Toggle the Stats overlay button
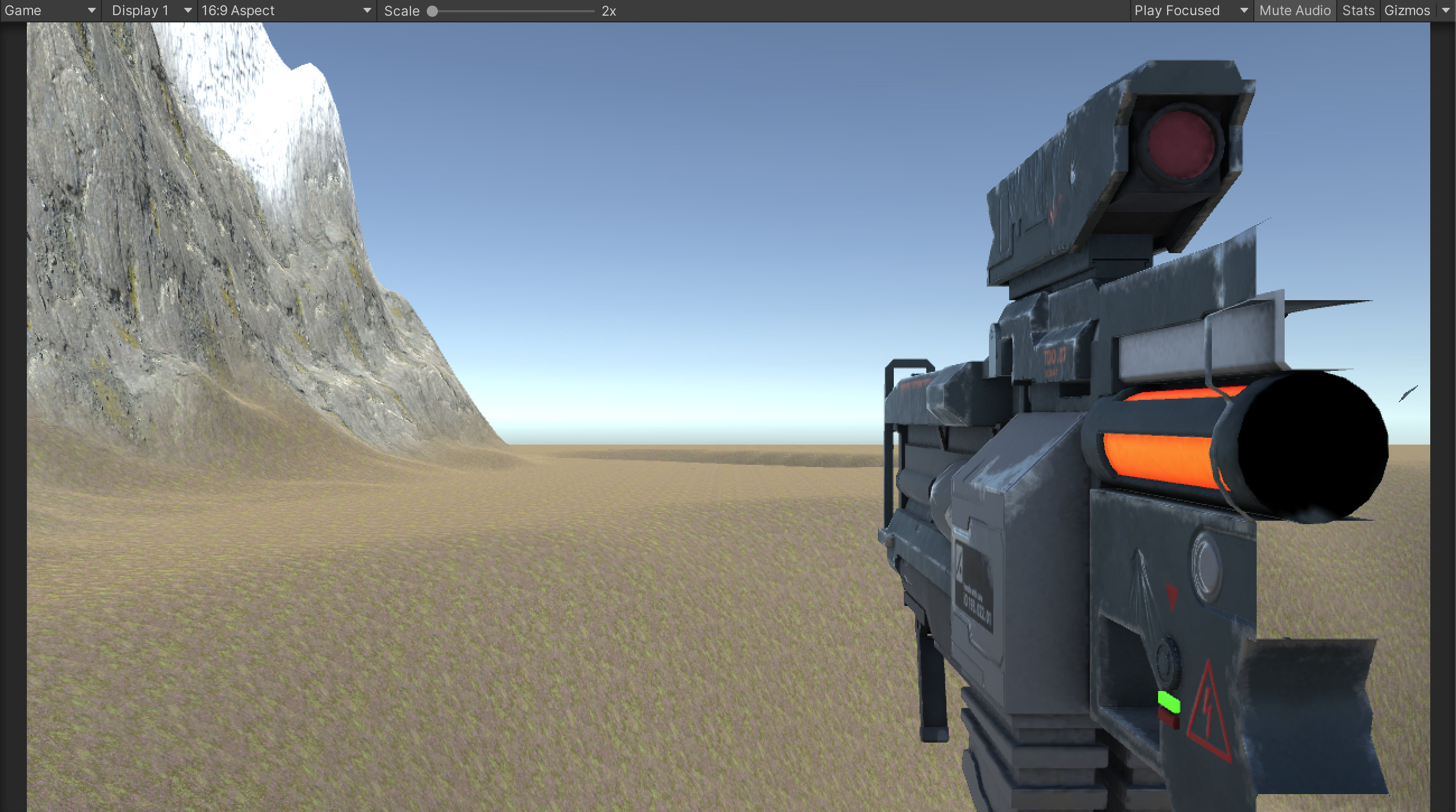Image resolution: width=1456 pixels, height=812 pixels. point(1357,11)
